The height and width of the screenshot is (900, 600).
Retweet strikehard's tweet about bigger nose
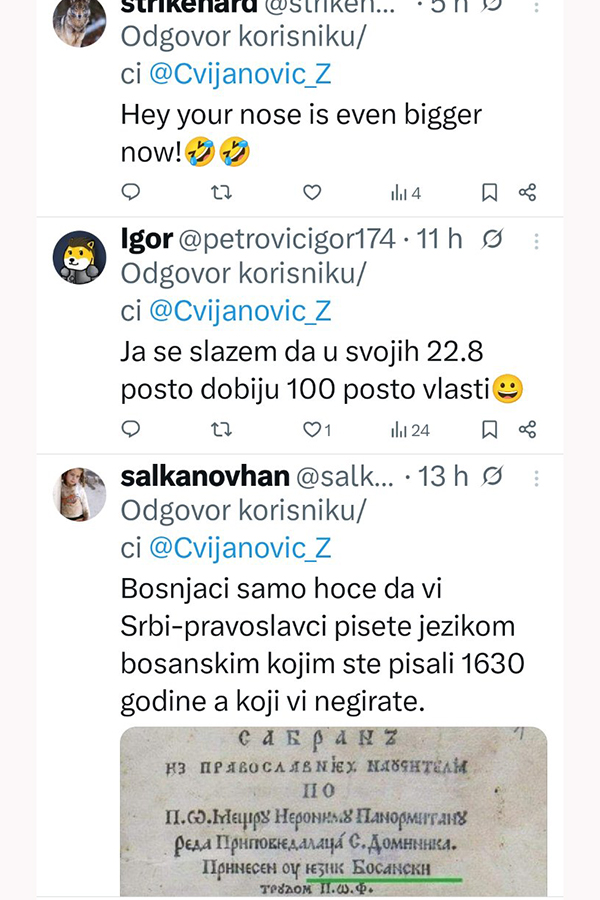point(221,192)
